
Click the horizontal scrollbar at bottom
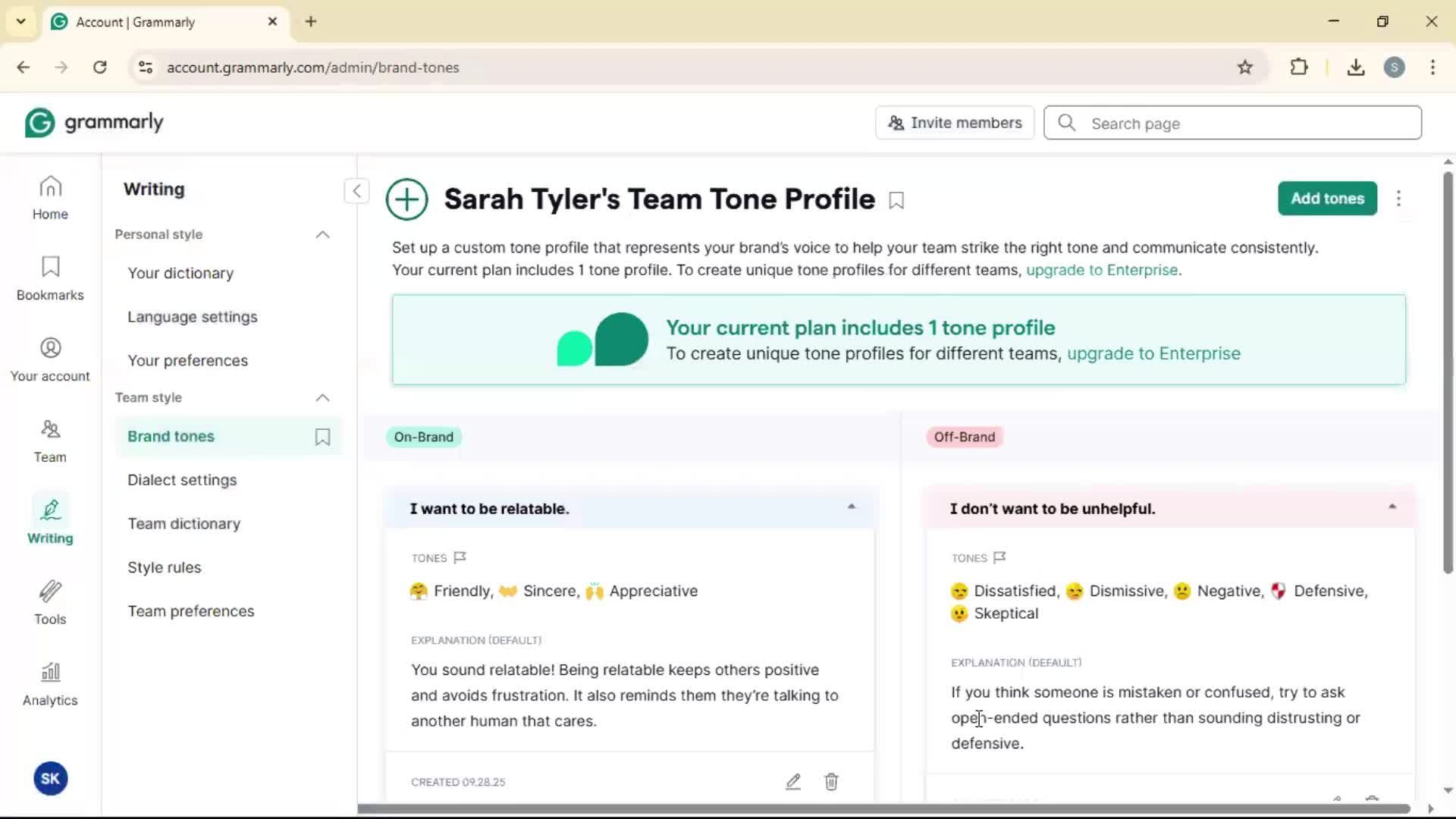(x=883, y=809)
